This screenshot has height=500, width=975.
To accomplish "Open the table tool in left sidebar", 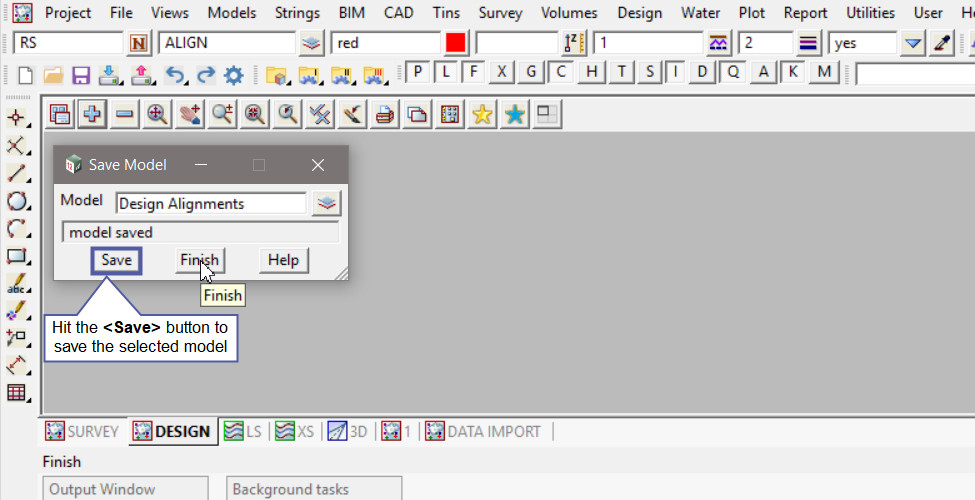I will (16, 392).
